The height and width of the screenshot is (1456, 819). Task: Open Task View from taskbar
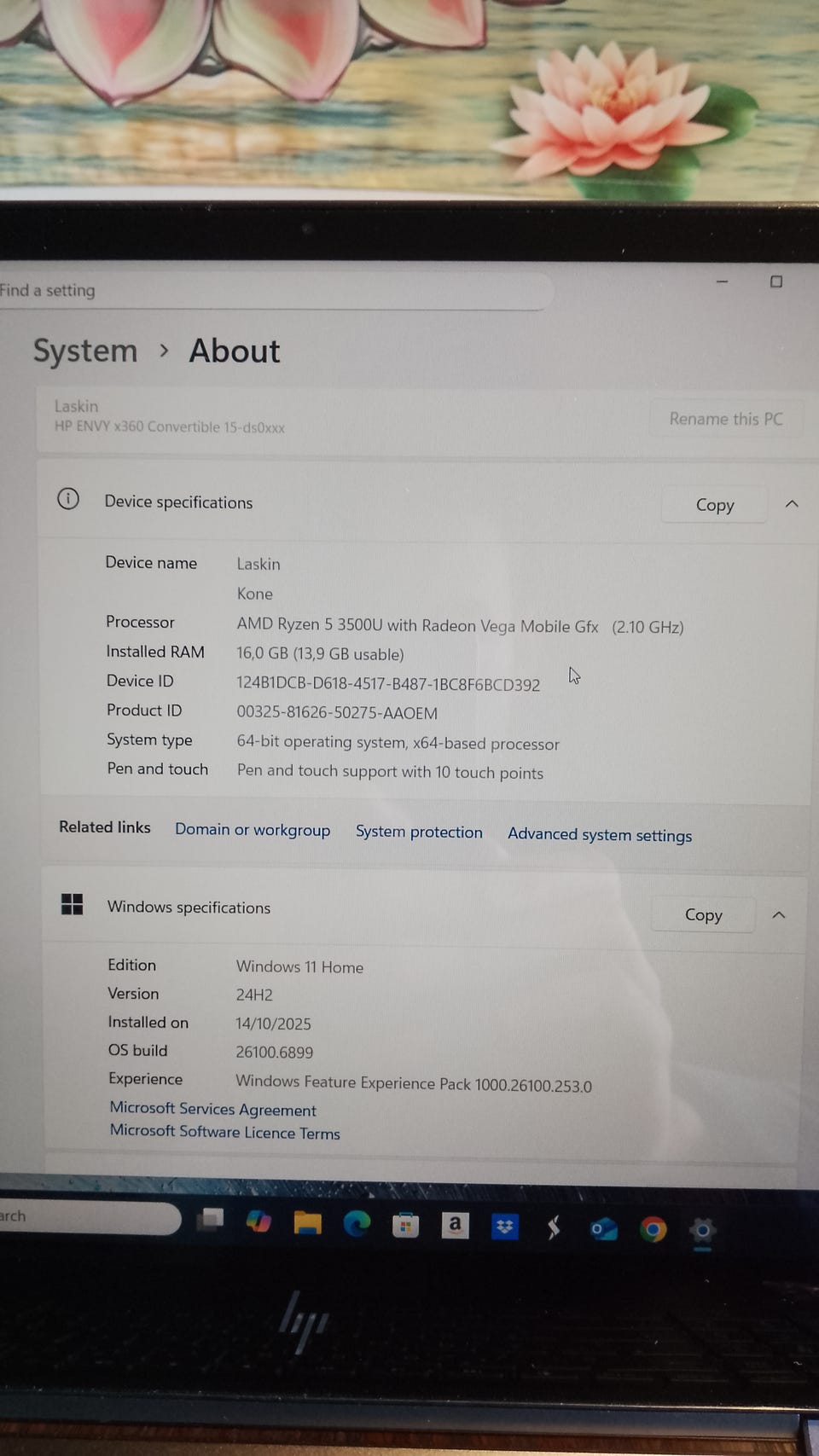pyautogui.click(x=211, y=1221)
